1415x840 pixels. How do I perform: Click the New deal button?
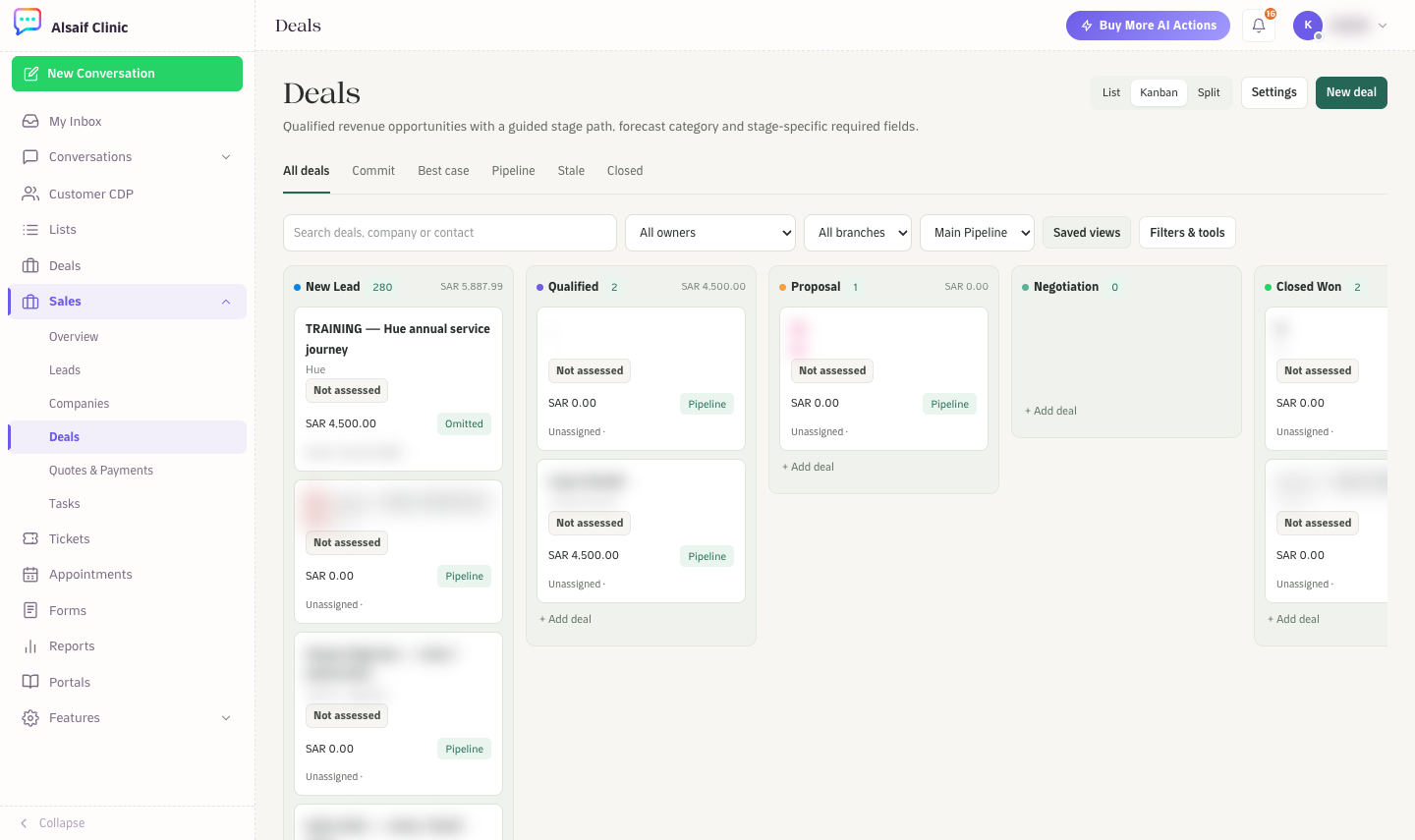pyautogui.click(x=1351, y=92)
